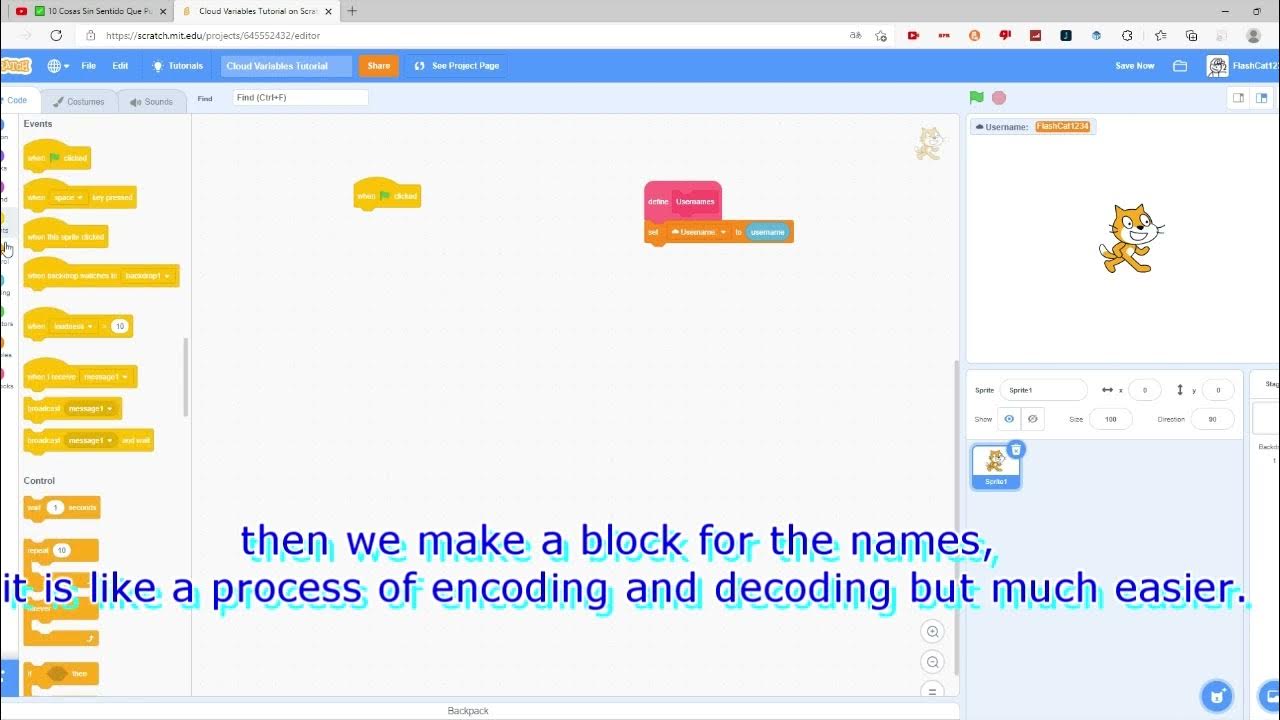1280x720 pixels.
Task: Click the sprite Size field
Action: click(x=1110, y=419)
